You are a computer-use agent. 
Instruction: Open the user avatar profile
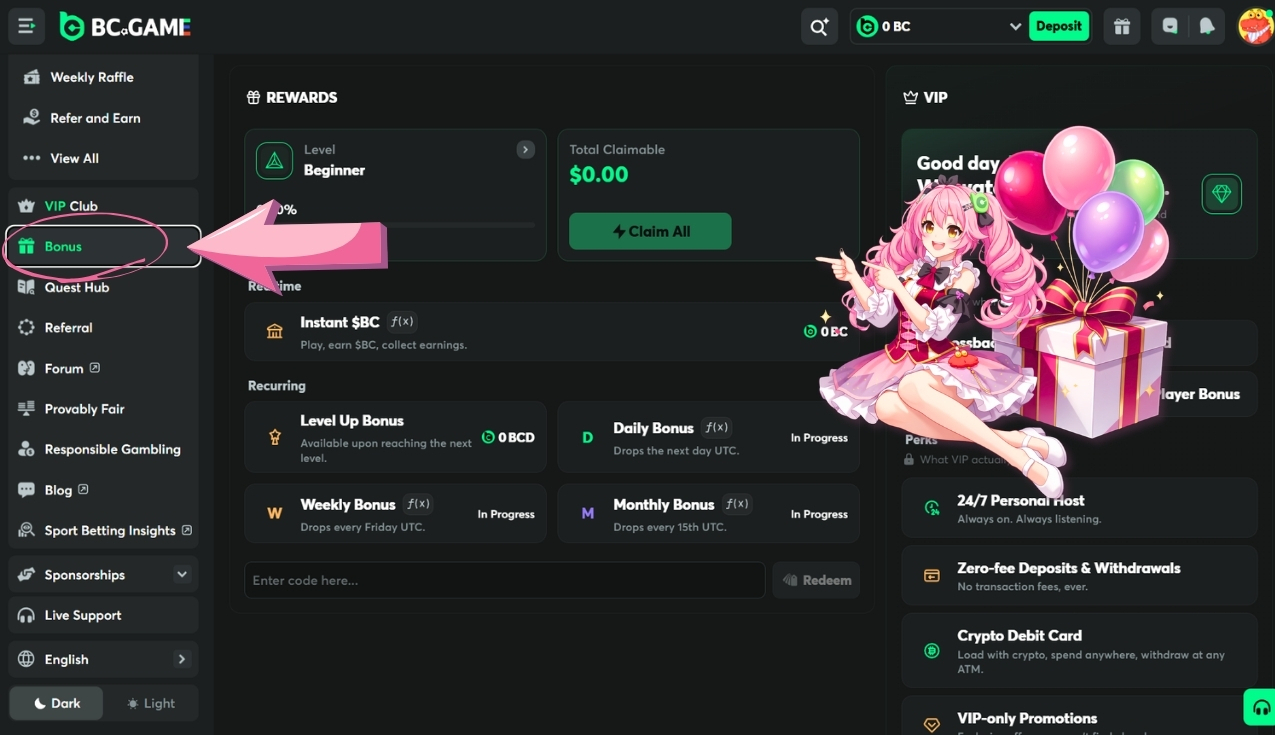click(1256, 26)
